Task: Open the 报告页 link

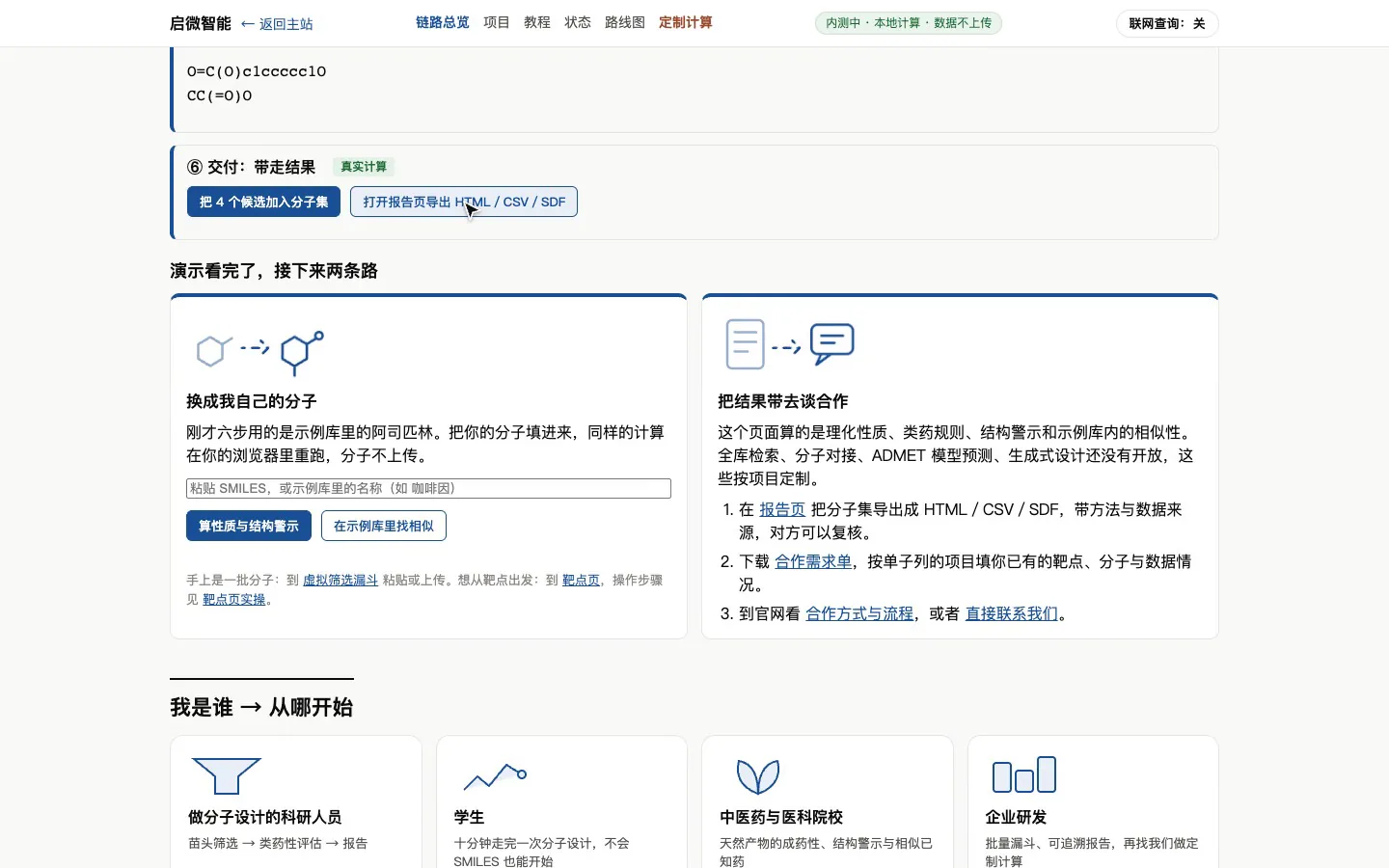Action: [x=782, y=509]
